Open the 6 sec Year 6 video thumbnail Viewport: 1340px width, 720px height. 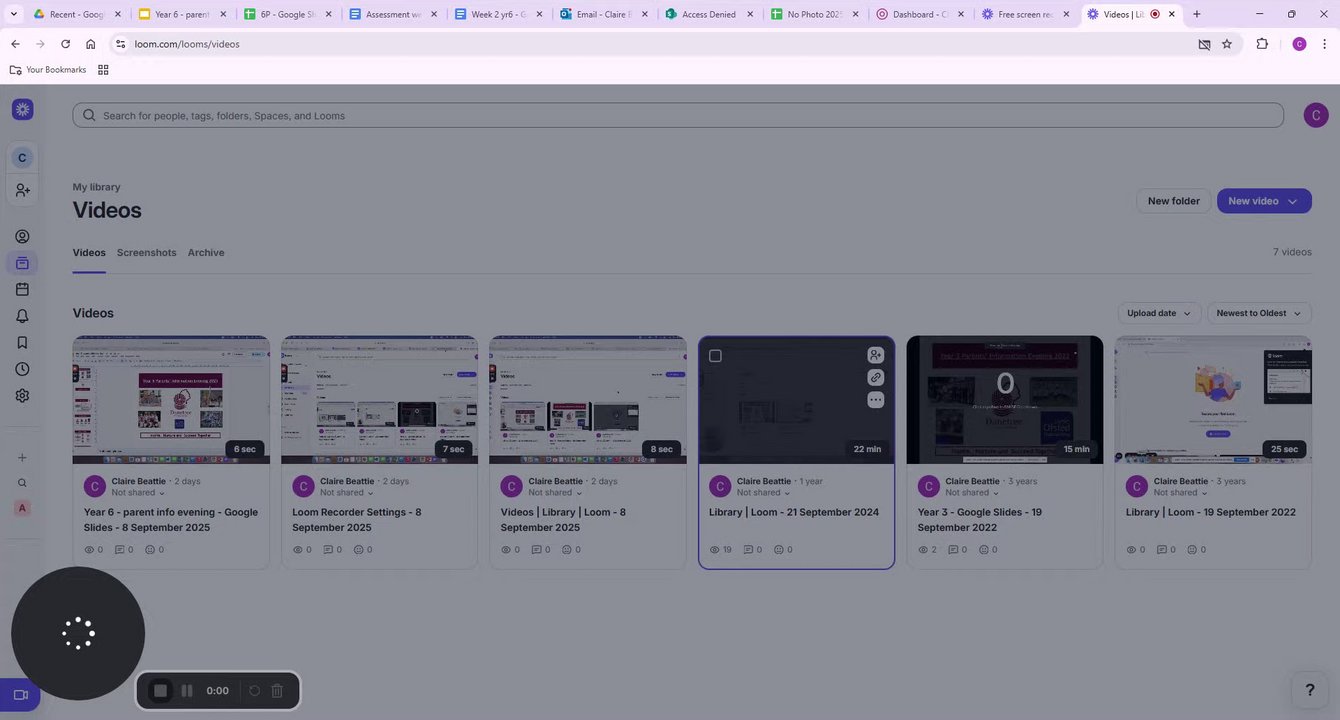[x=171, y=400]
